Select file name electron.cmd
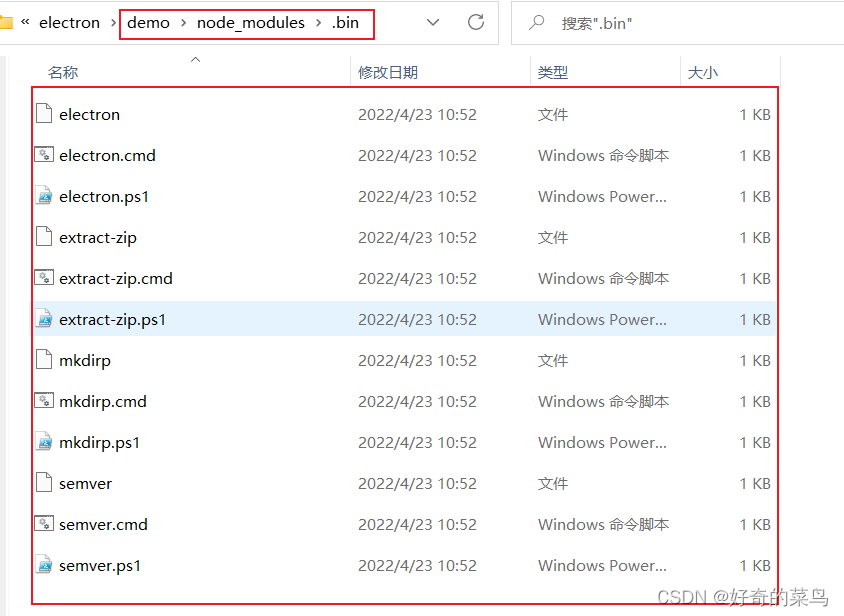Viewport: 844px width, 616px height. [x=107, y=155]
